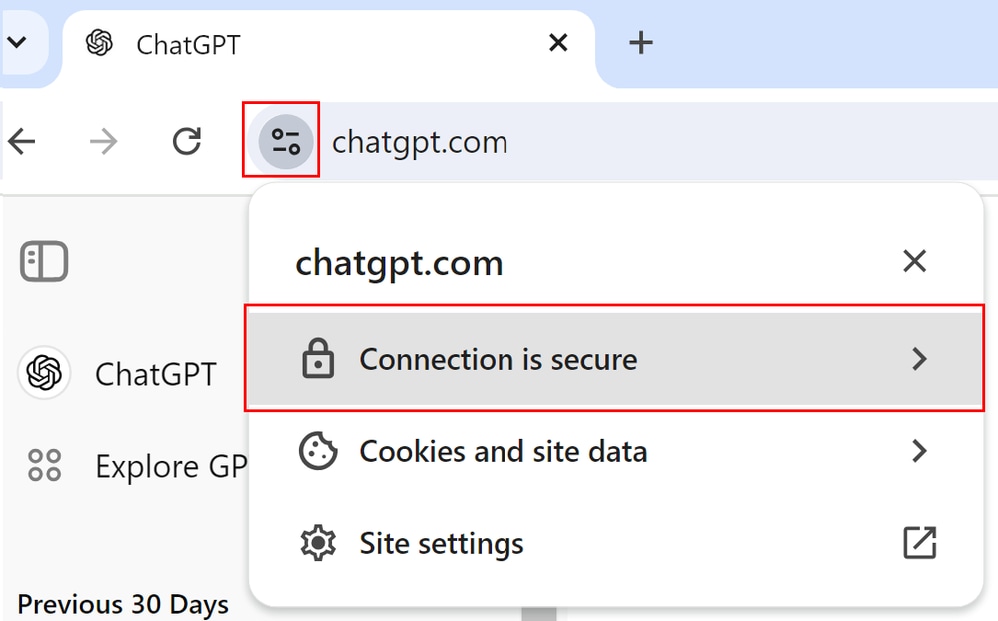Click the site information tune icon
Screen dimensions: 998x621
pyautogui.click(x=285, y=141)
